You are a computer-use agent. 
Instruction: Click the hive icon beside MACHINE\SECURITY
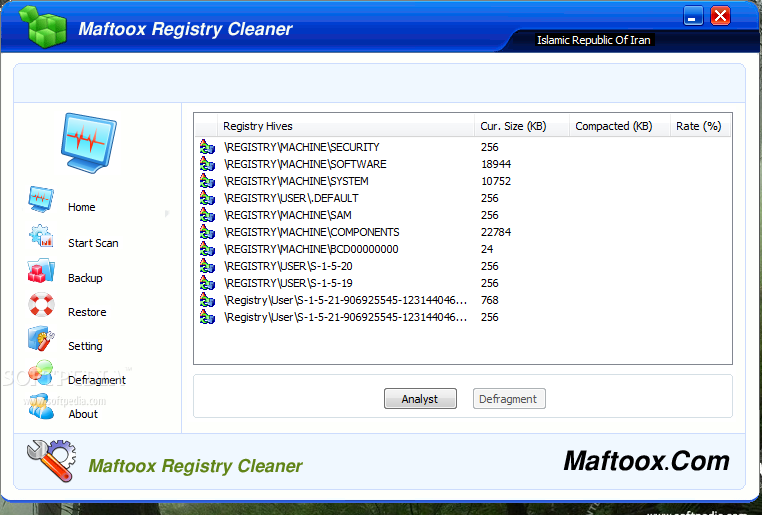pos(207,147)
